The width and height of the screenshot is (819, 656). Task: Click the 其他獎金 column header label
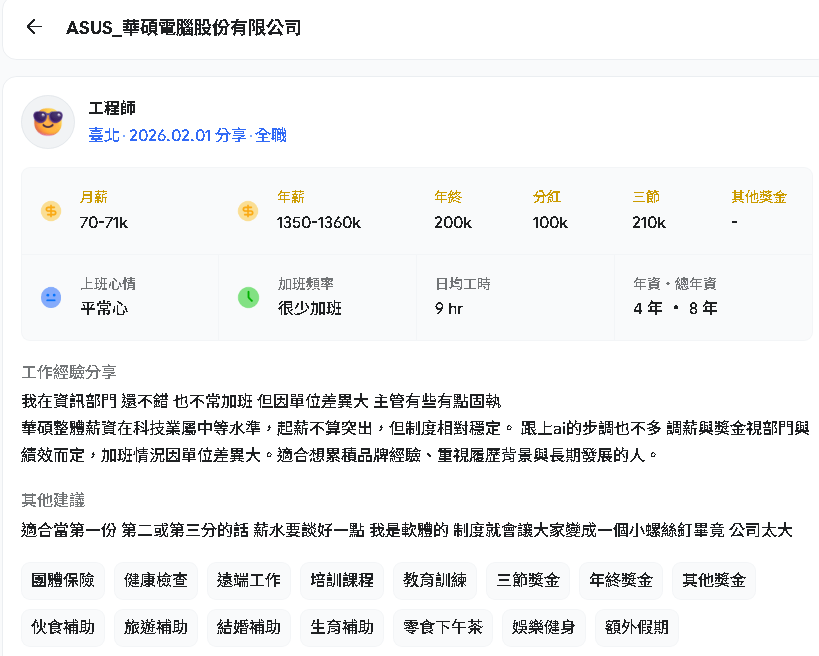tap(759, 197)
